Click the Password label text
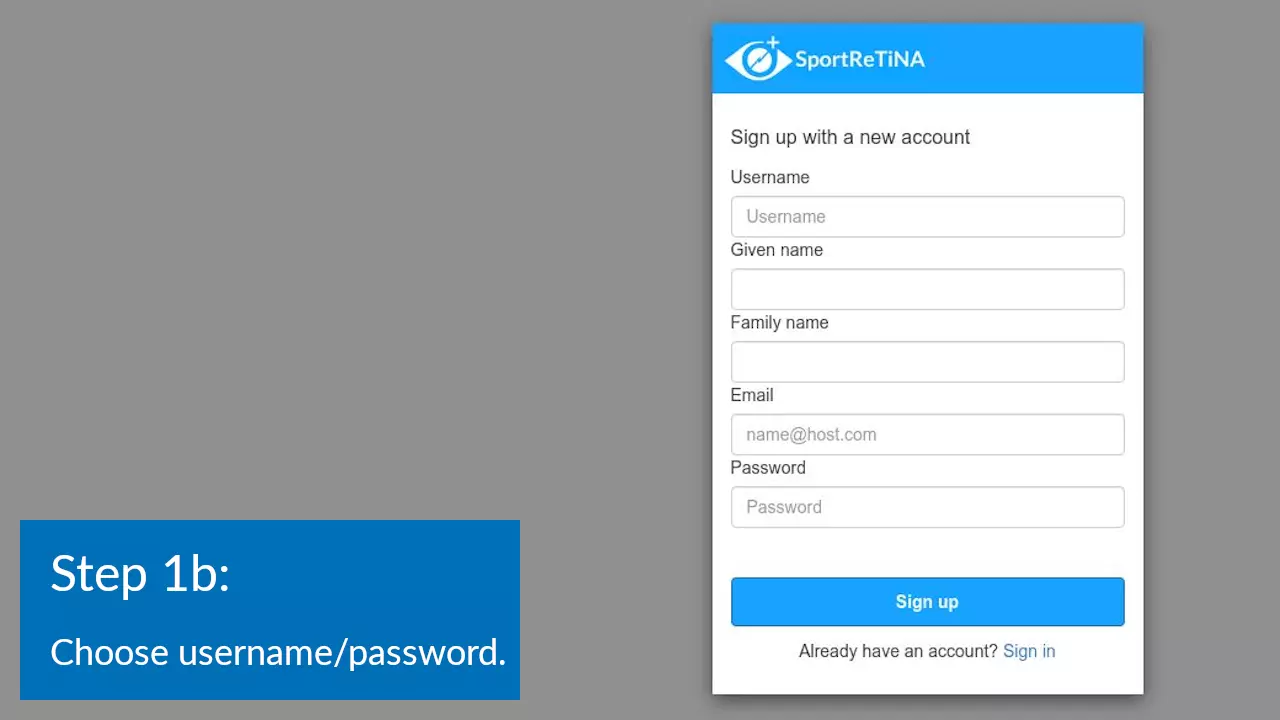The height and width of the screenshot is (720, 1280). coord(768,467)
